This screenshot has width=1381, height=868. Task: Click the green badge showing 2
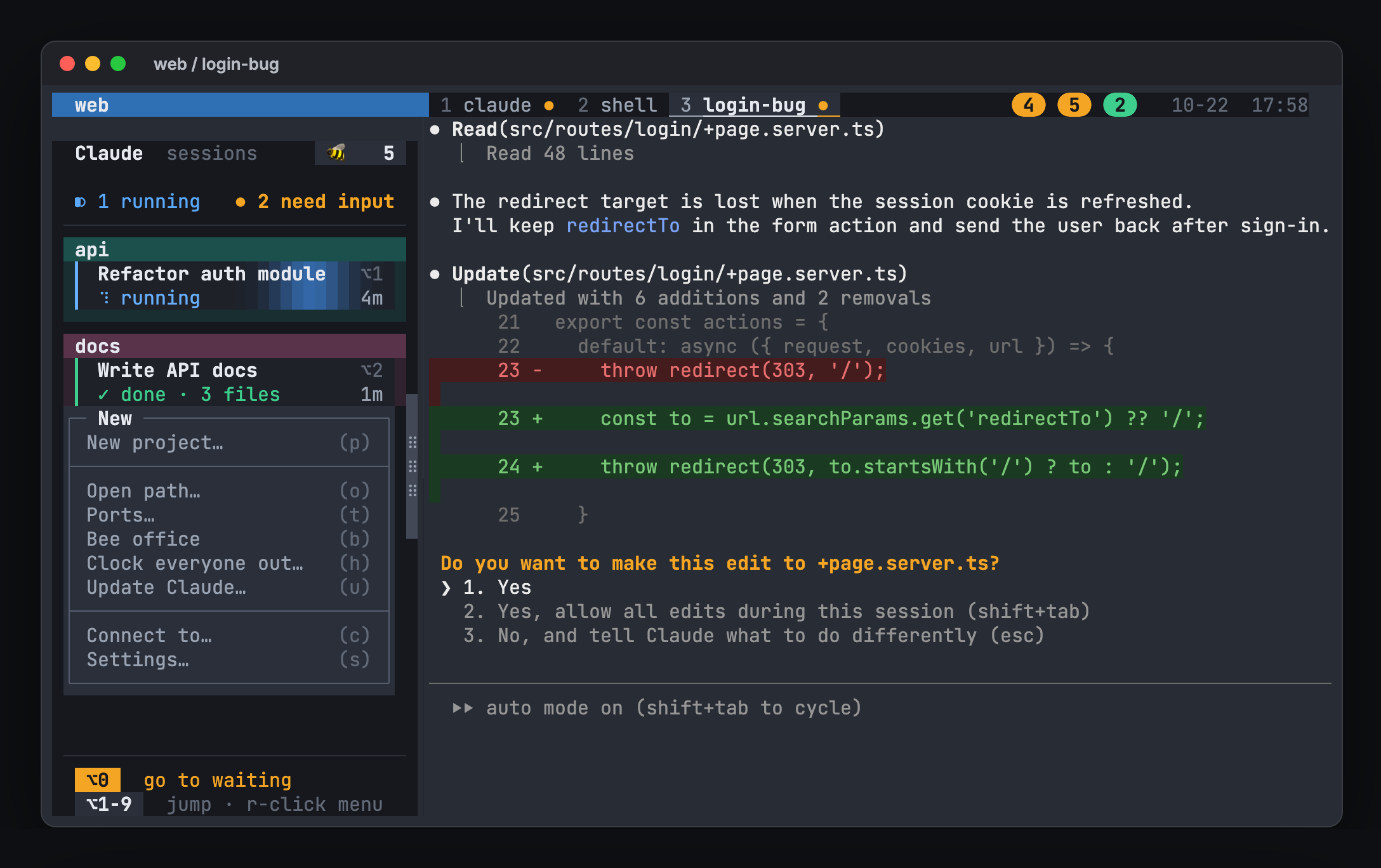(x=1120, y=105)
